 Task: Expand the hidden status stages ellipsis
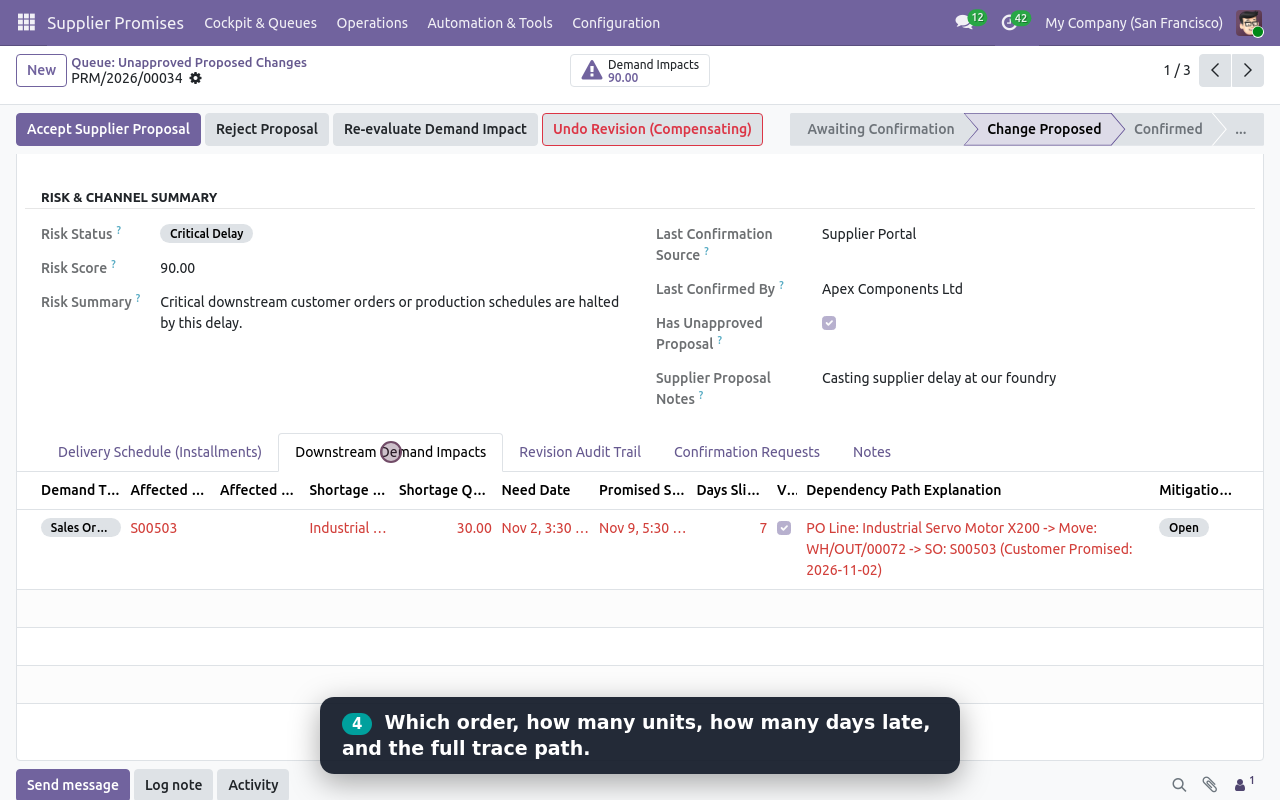[1241, 129]
